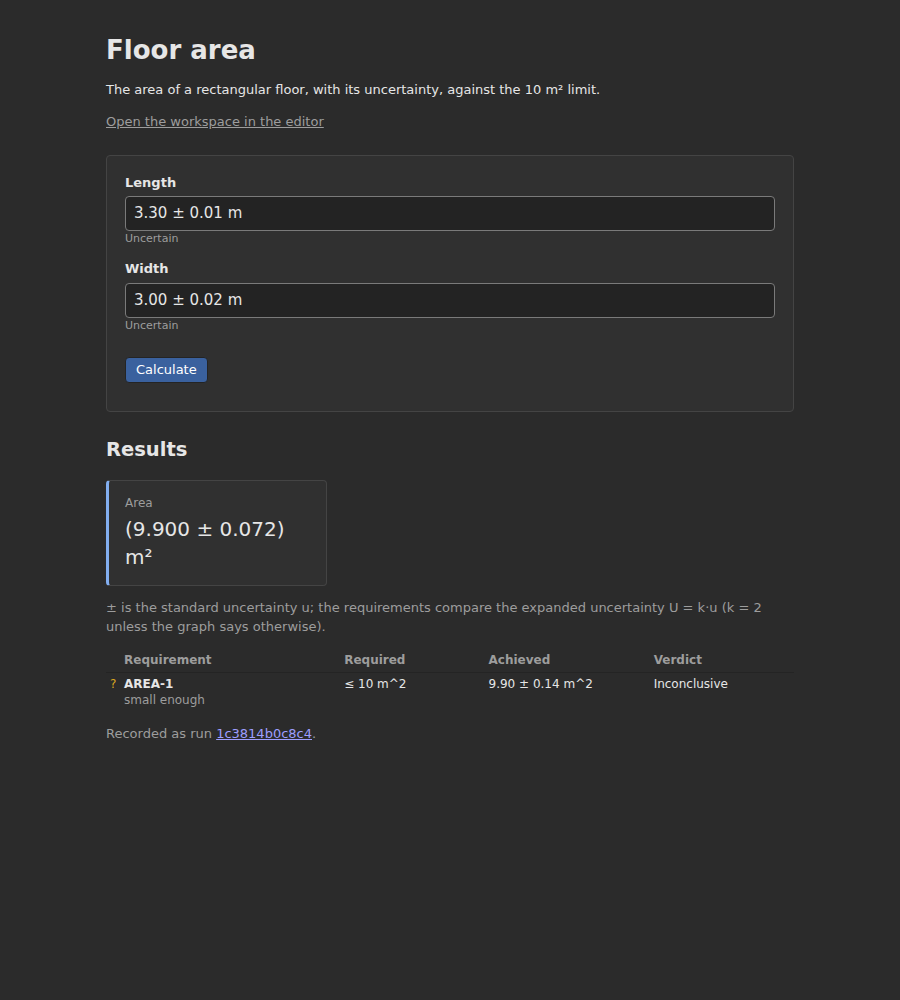The width and height of the screenshot is (900, 1000).
Task: Click the 'Uncertain' hint under Length
Action: click(x=152, y=239)
